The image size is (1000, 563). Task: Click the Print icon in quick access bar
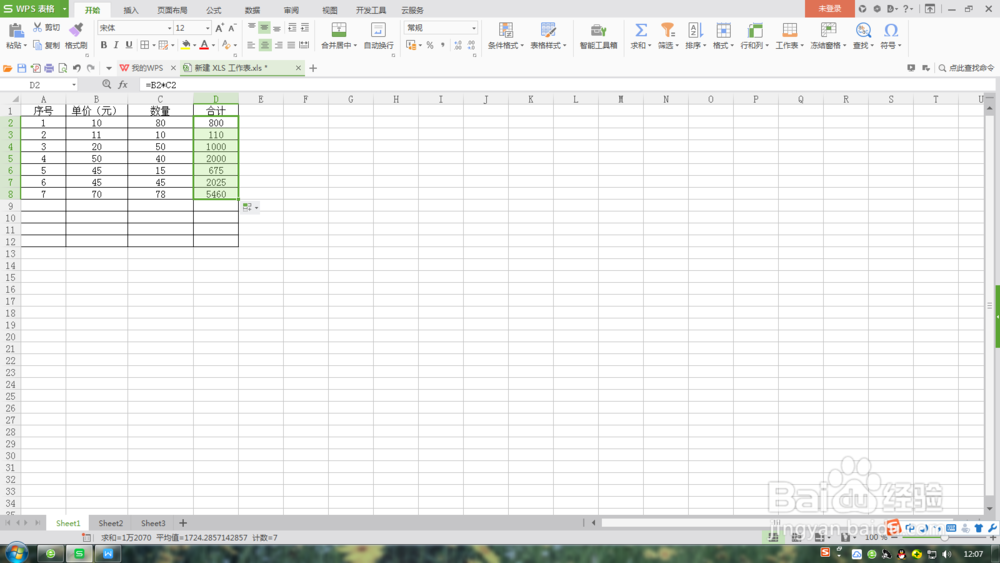(x=49, y=68)
